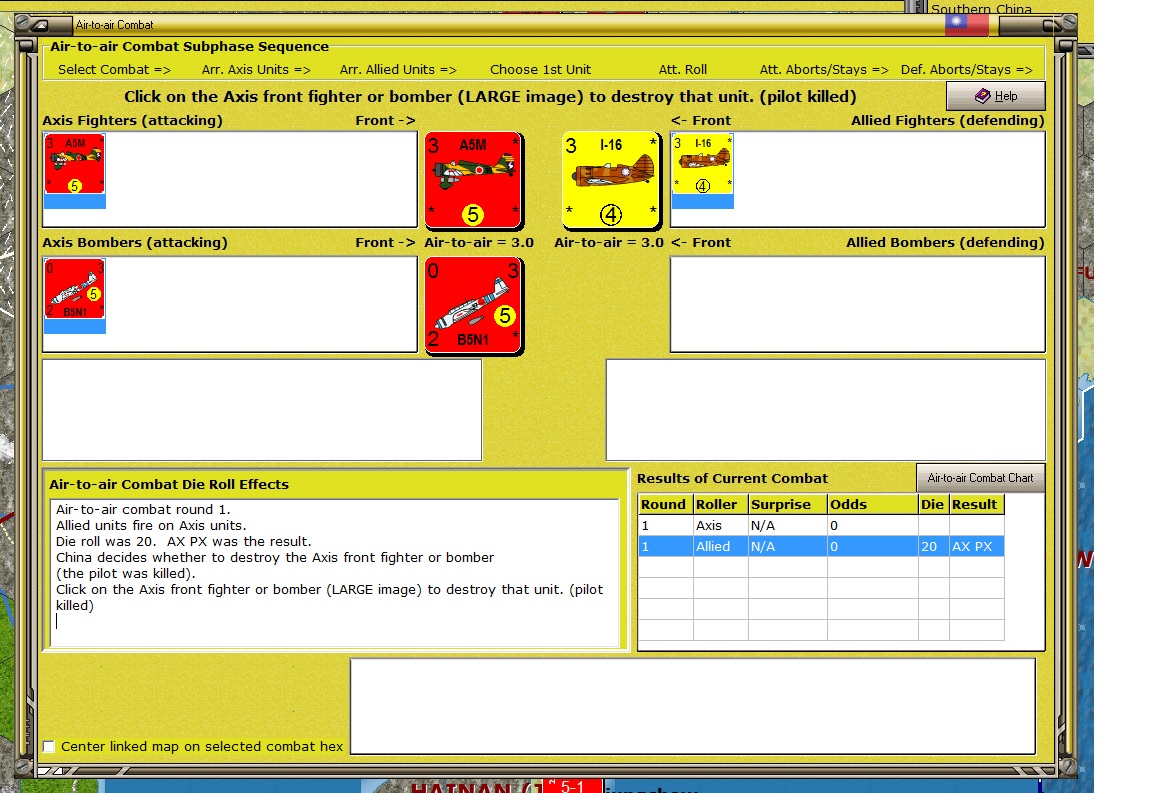
Task: Click the Arr. Allied Units sequence step
Action: point(397,70)
